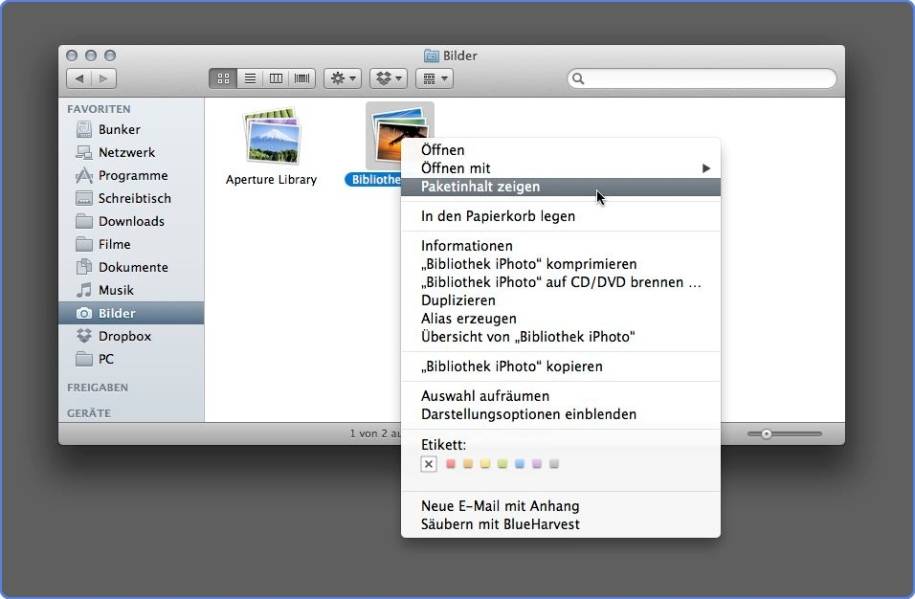Apply the red label color
The height and width of the screenshot is (599, 915).
(x=451, y=464)
